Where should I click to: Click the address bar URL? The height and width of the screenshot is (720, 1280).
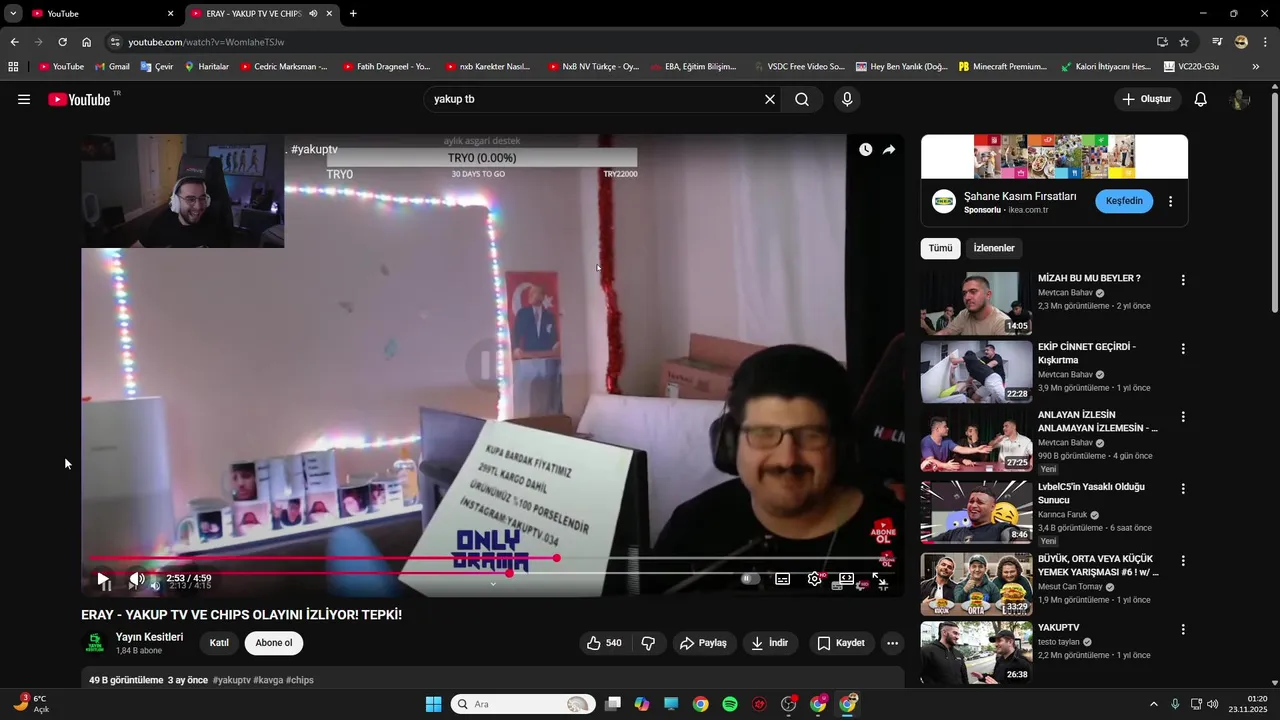click(206, 42)
